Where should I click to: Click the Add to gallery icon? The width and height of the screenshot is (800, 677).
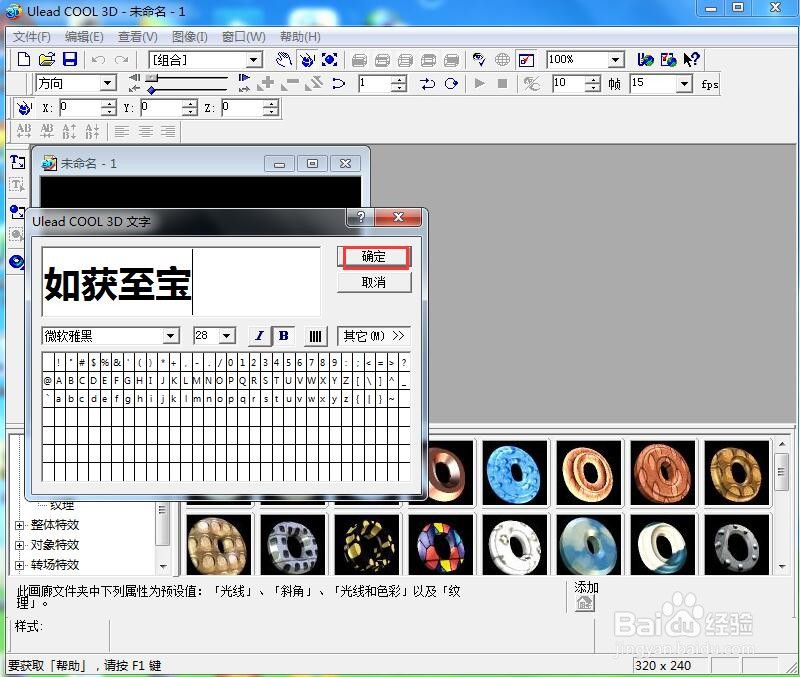point(585,604)
